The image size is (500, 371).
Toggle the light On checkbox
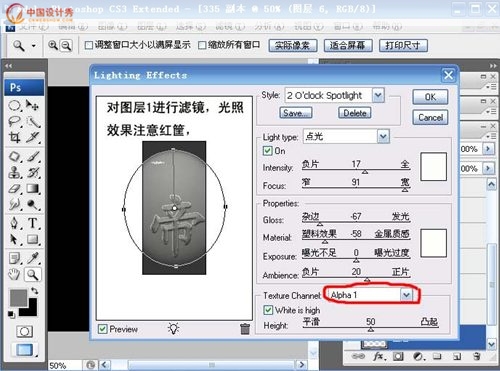tap(267, 151)
